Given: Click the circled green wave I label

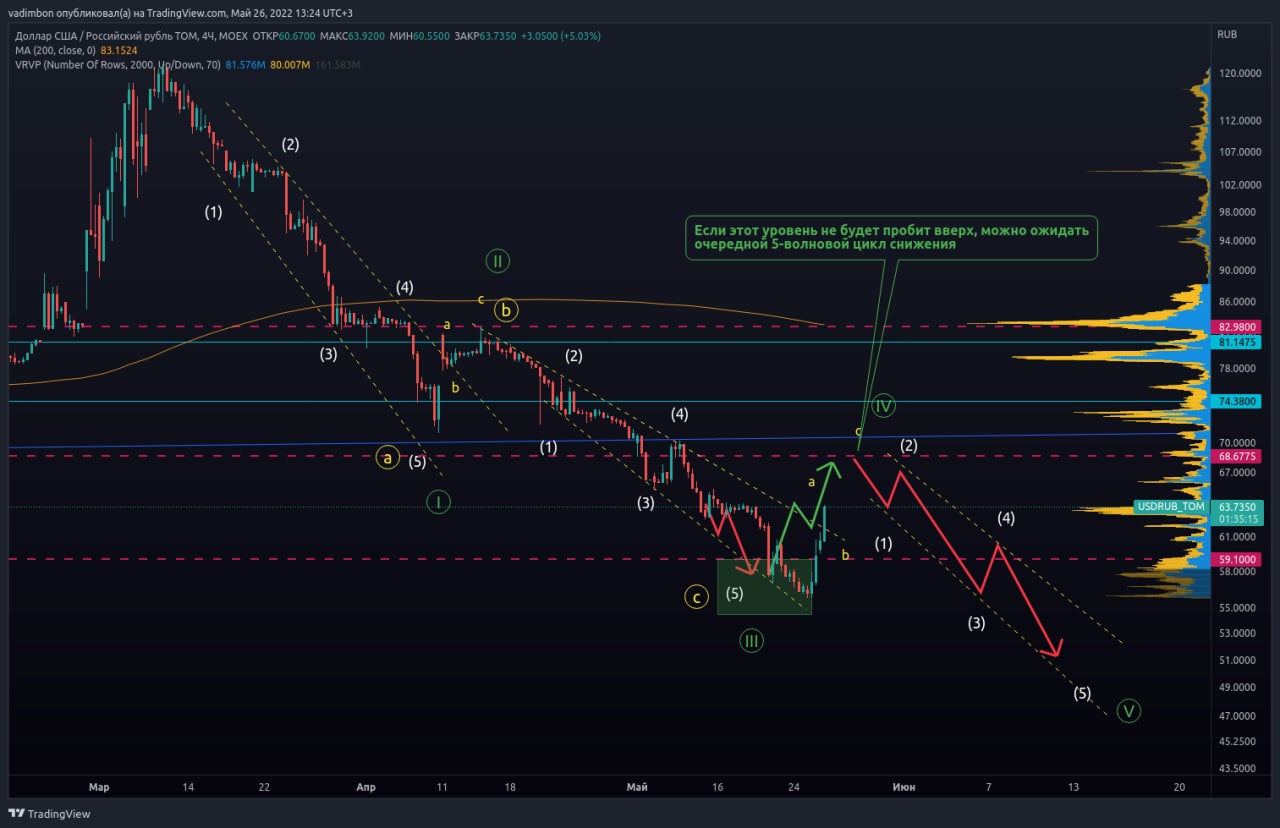Looking at the screenshot, I should coord(437,502).
